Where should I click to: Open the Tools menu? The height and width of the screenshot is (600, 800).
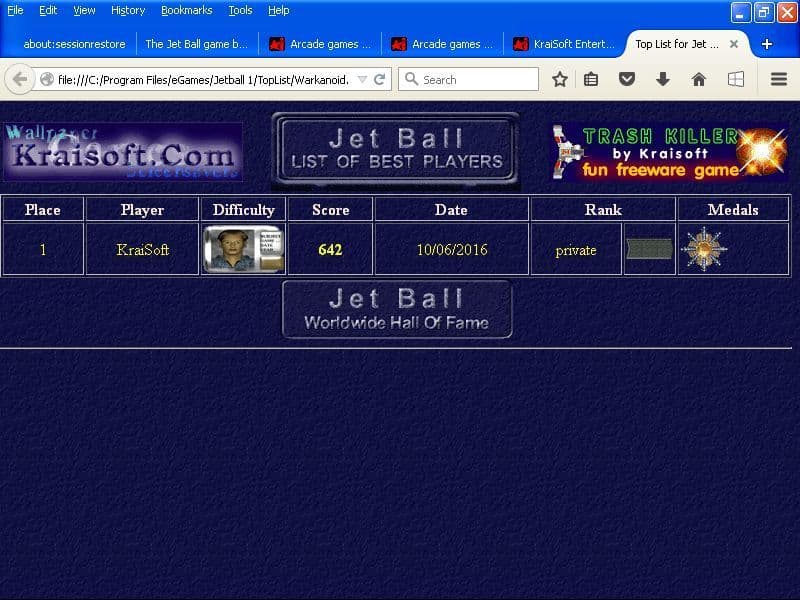(240, 10)
